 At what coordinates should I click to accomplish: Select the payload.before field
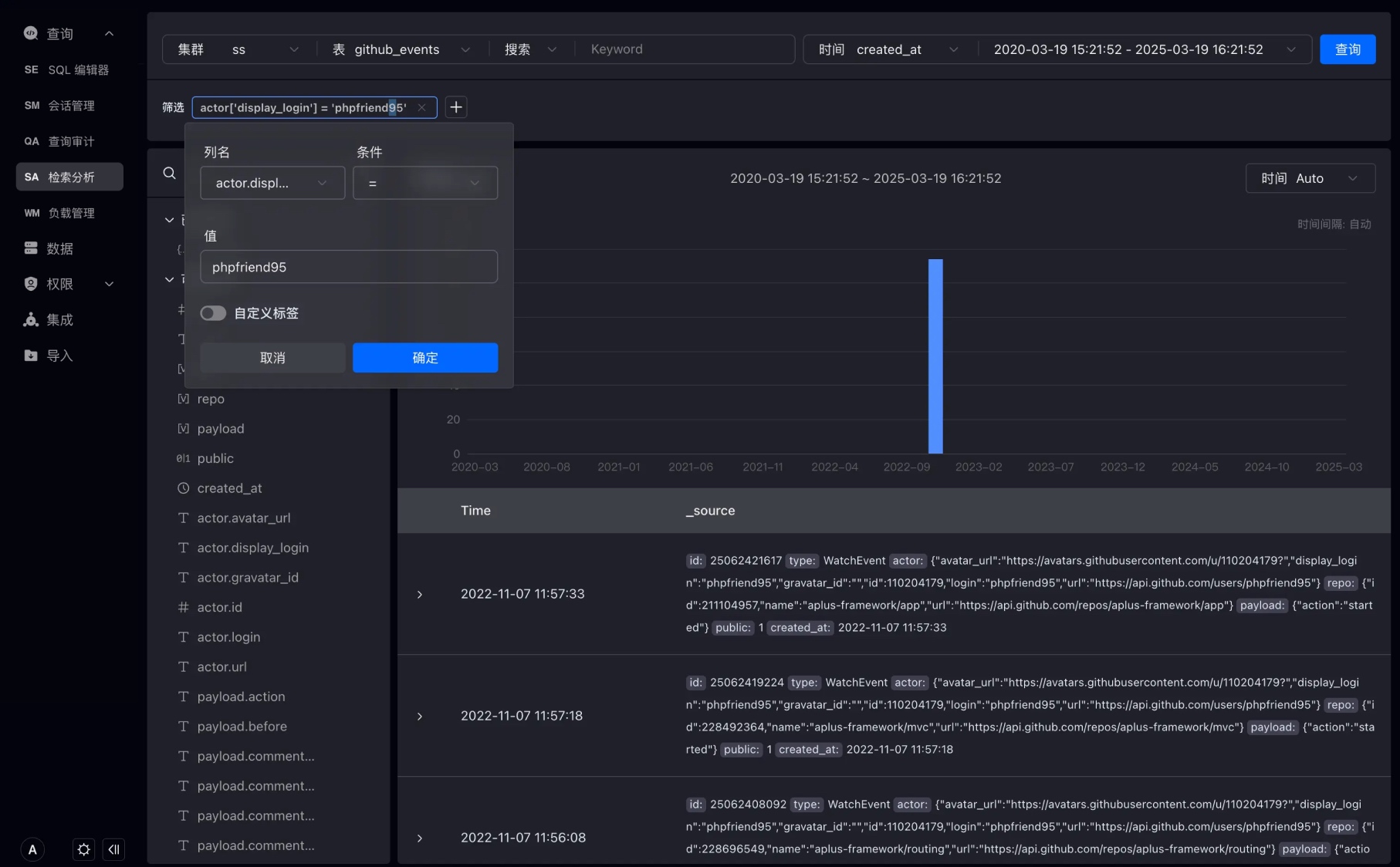point(242,727)
